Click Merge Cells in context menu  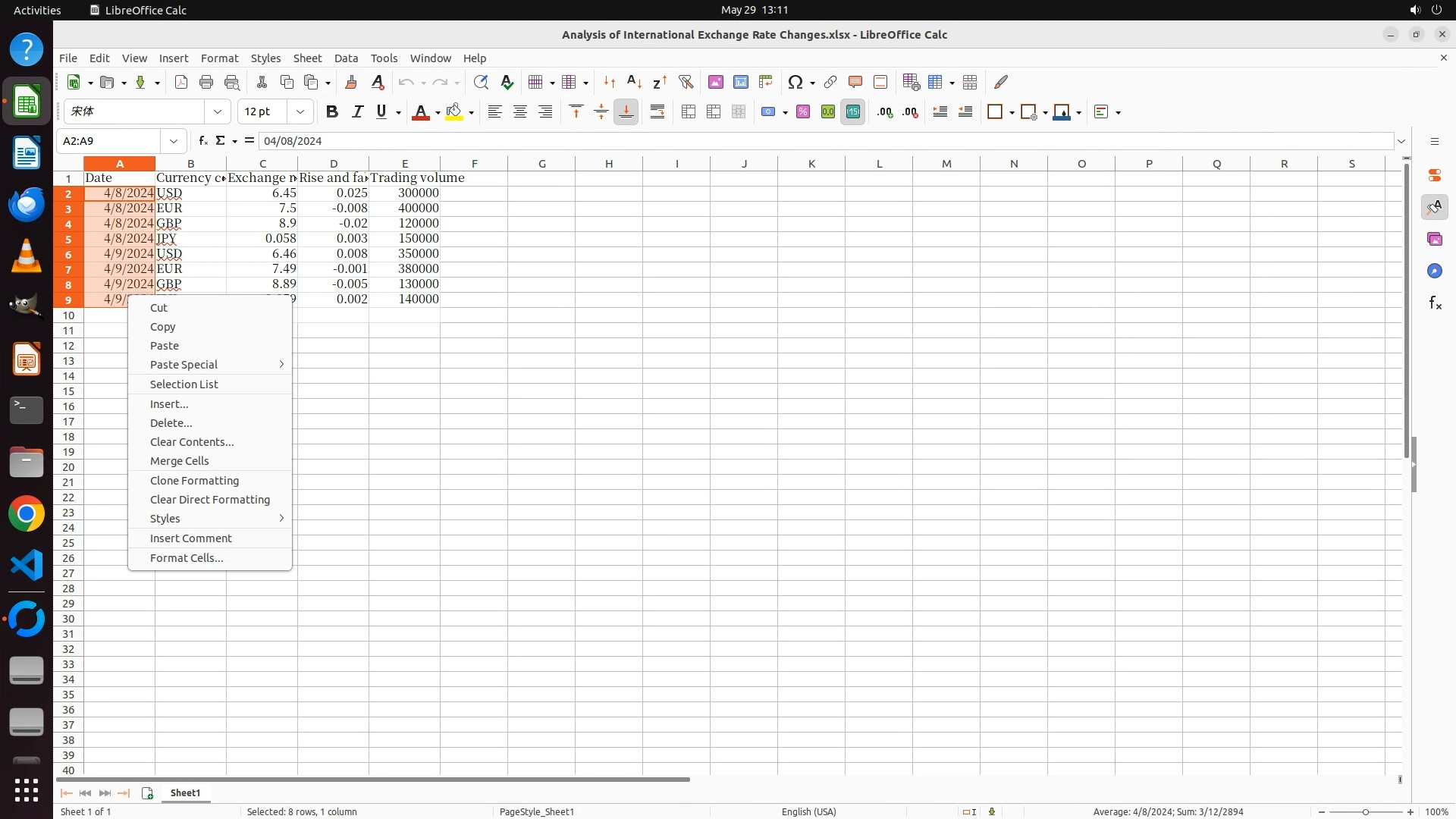pyautogui.click(x=179, y=461)
